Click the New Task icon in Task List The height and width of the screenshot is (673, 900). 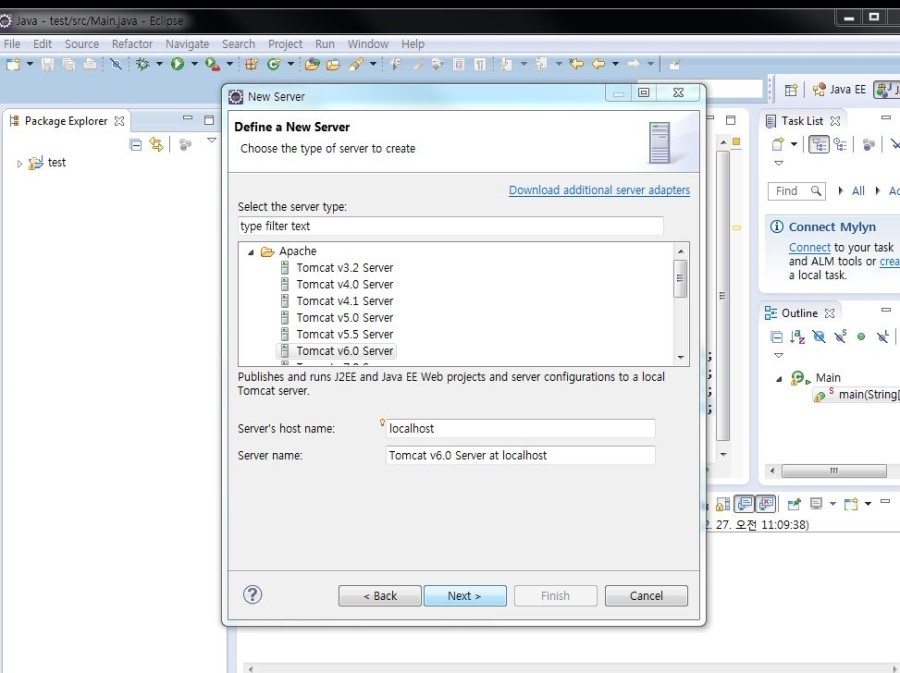click(778, 145)
